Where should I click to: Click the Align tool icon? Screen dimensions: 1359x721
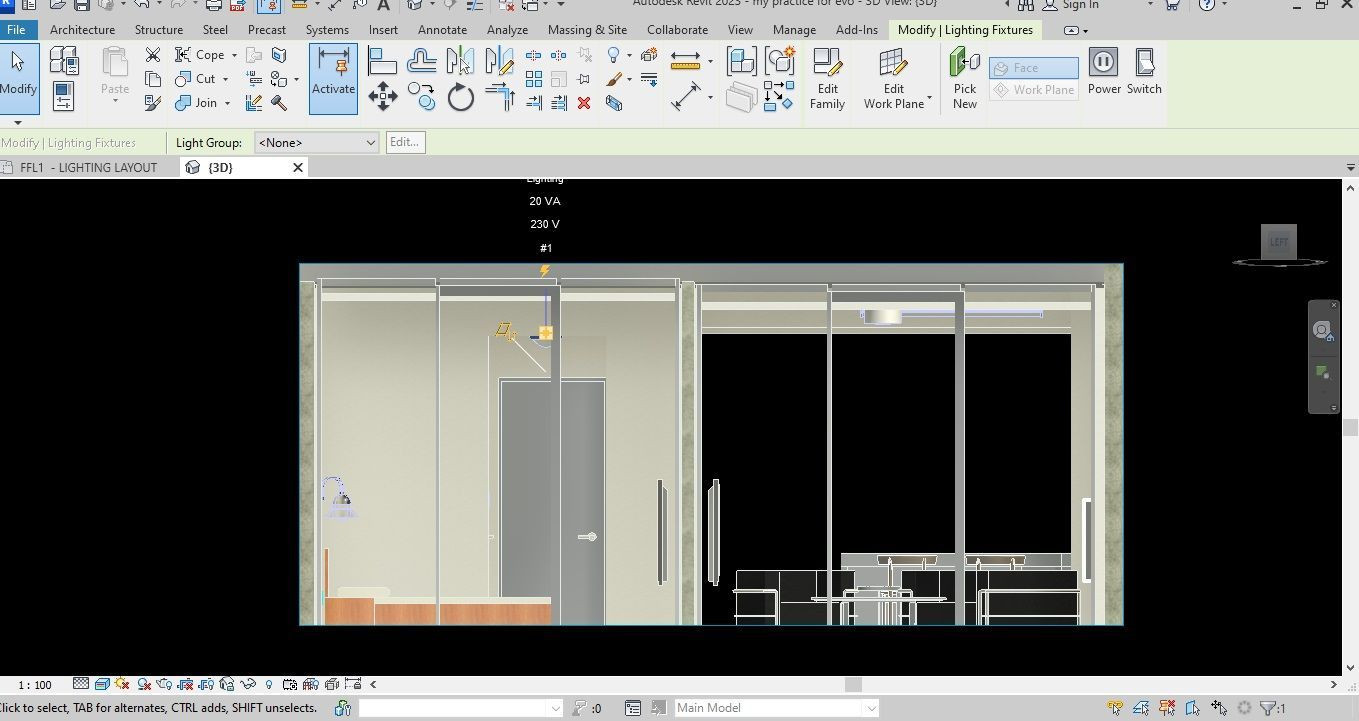point(383,62)
